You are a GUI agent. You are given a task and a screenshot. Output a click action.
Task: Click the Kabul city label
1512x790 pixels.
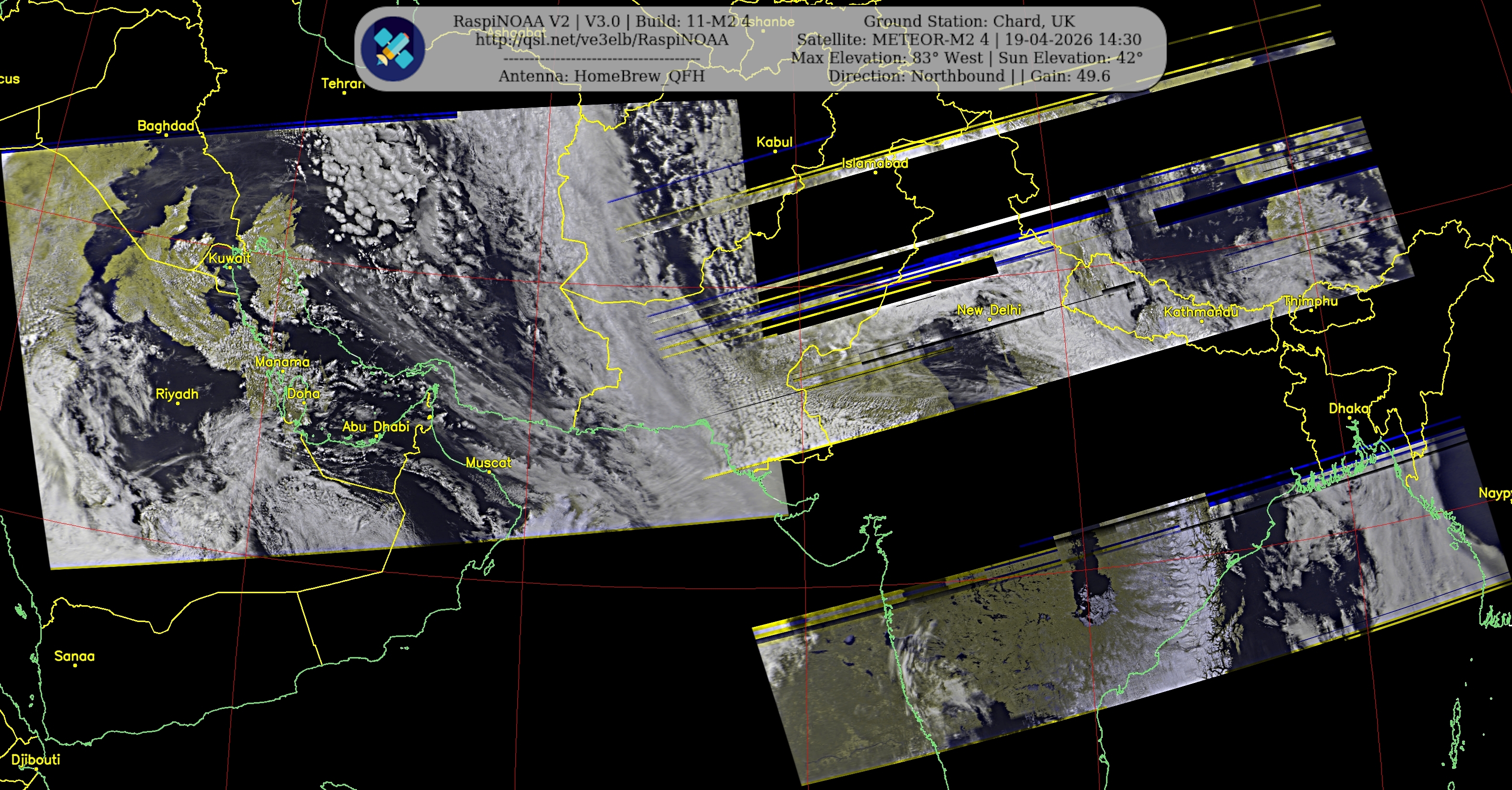(x=774, y=142)
